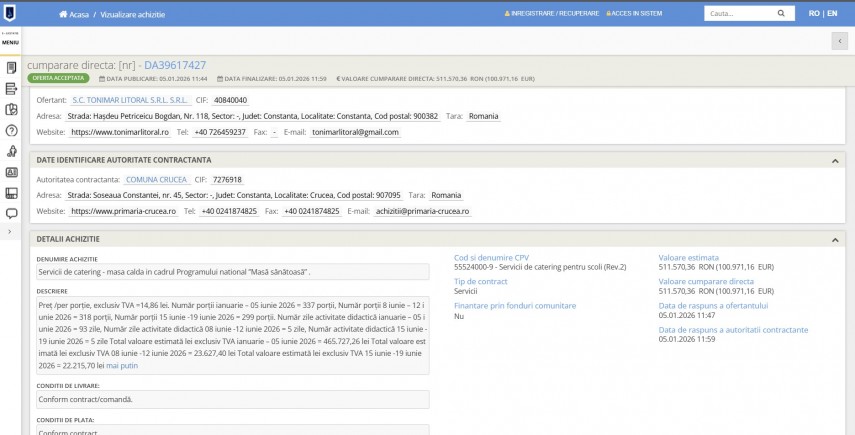
Task: Open the auction gavel sidebar icon
Action: [x=11, y=151]
